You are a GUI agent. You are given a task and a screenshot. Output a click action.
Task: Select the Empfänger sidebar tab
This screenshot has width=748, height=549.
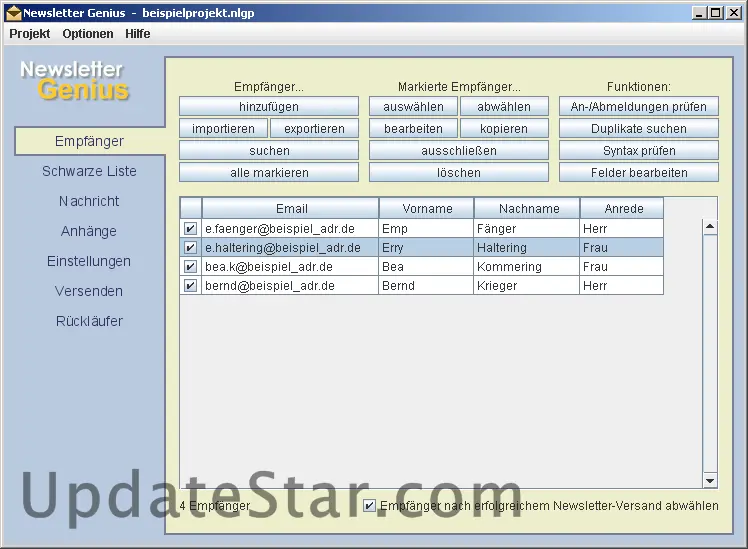coord(89,141)
